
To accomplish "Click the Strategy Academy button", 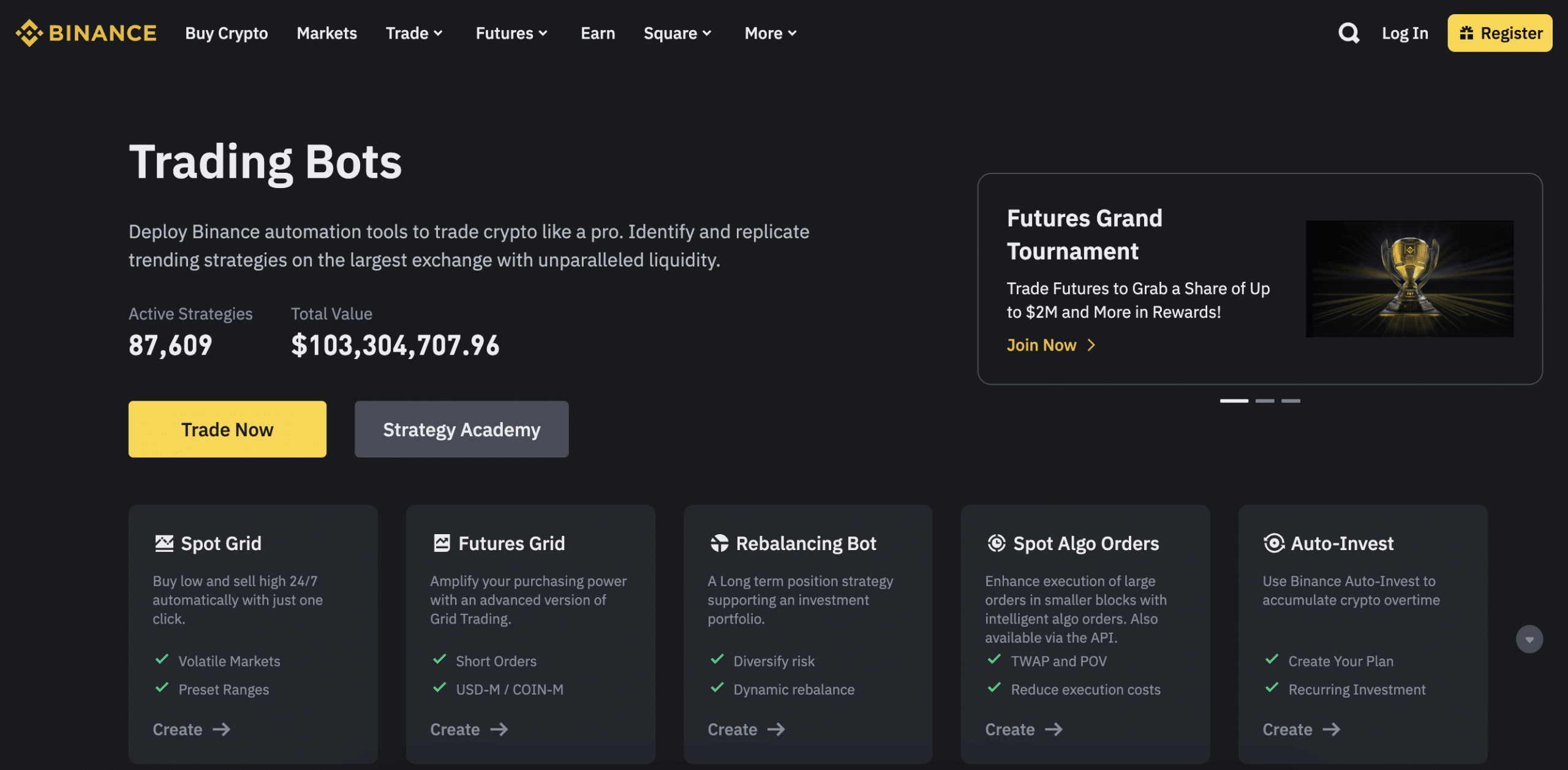I will pyautogui.click(x=462, y=429).
